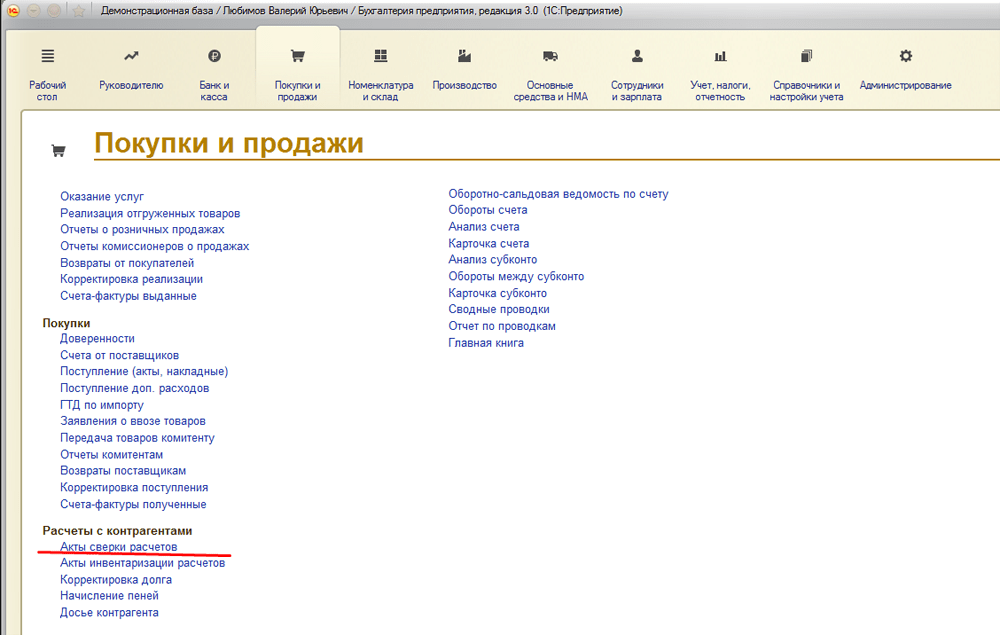Open the Номенклатура и склад grid icon

381,56
